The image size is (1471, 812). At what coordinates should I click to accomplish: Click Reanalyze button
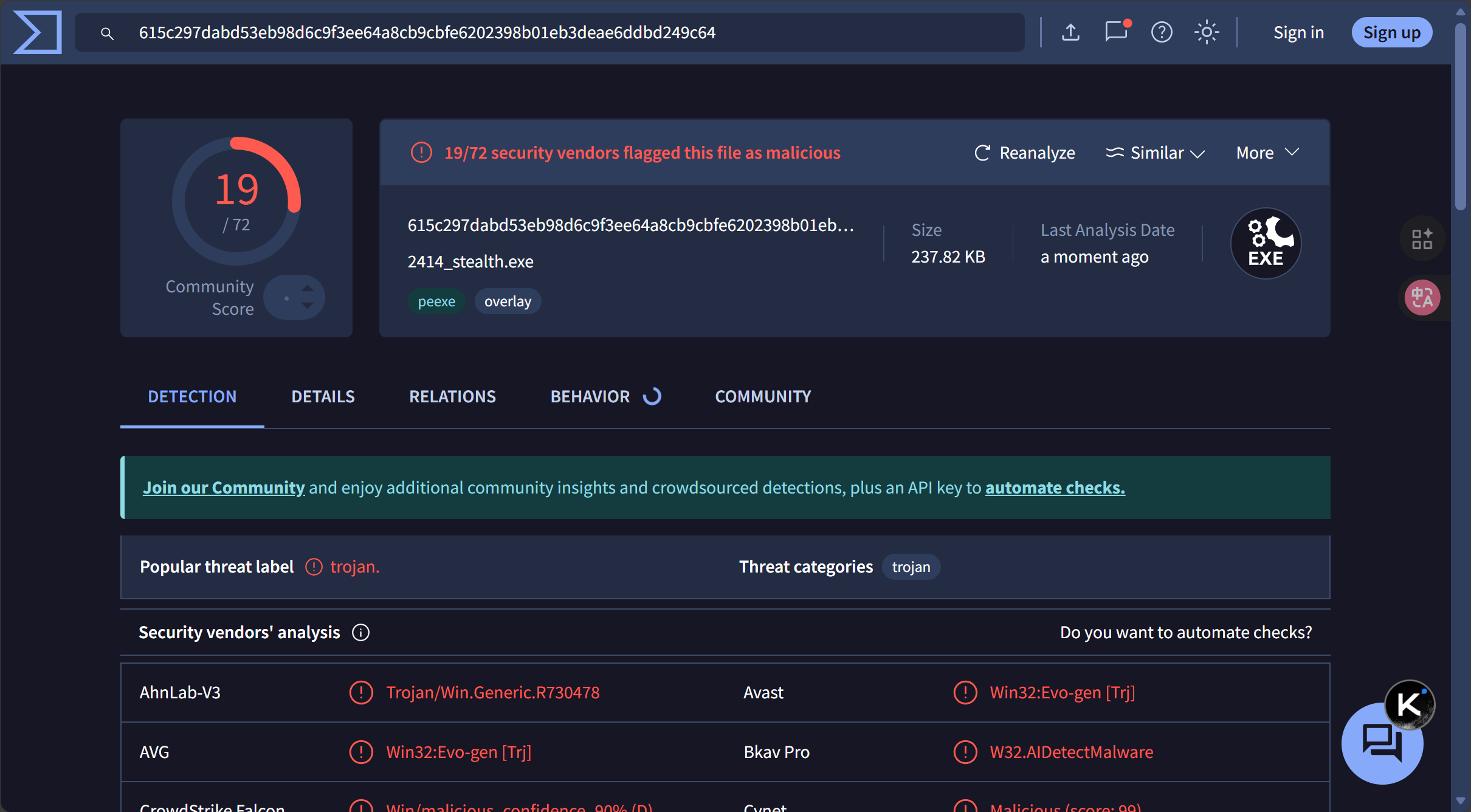point(1025,153)
